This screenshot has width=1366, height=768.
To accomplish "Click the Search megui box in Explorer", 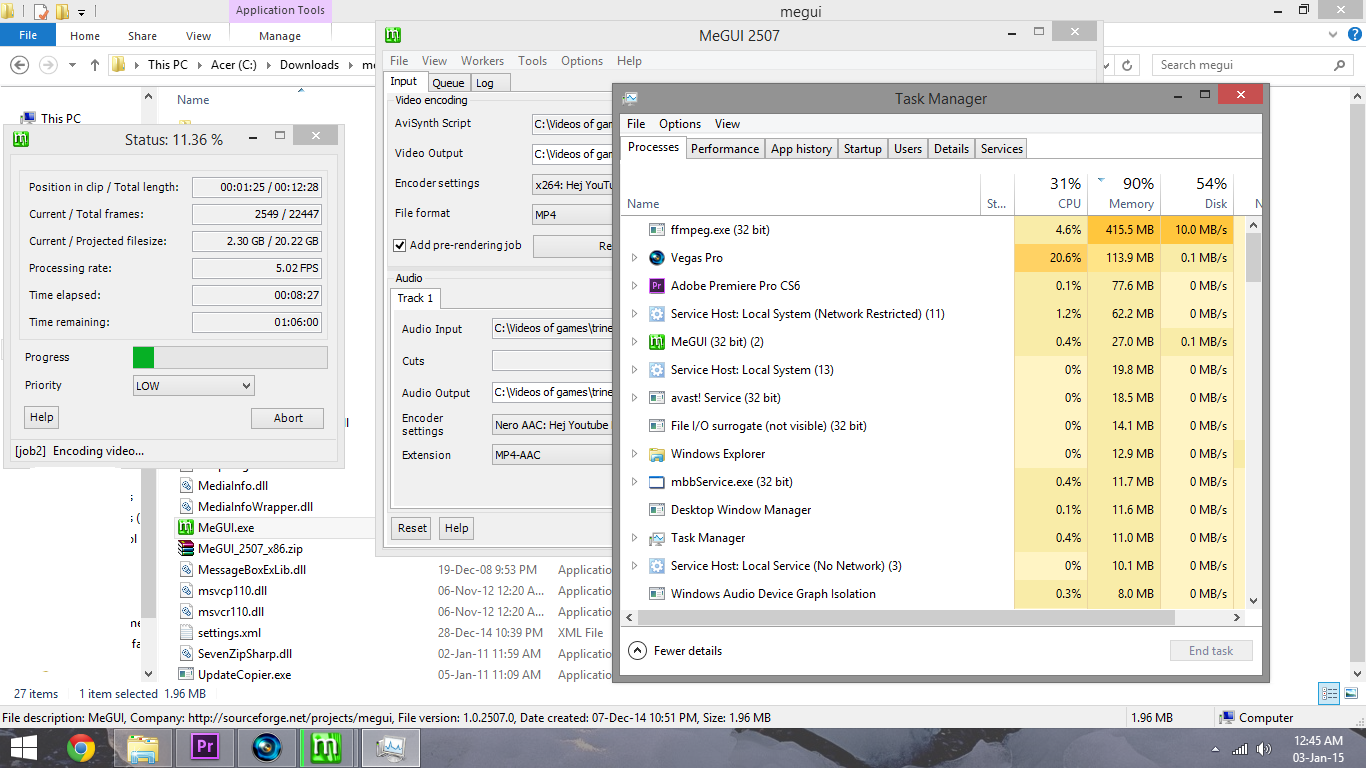I will point(1253,65).
